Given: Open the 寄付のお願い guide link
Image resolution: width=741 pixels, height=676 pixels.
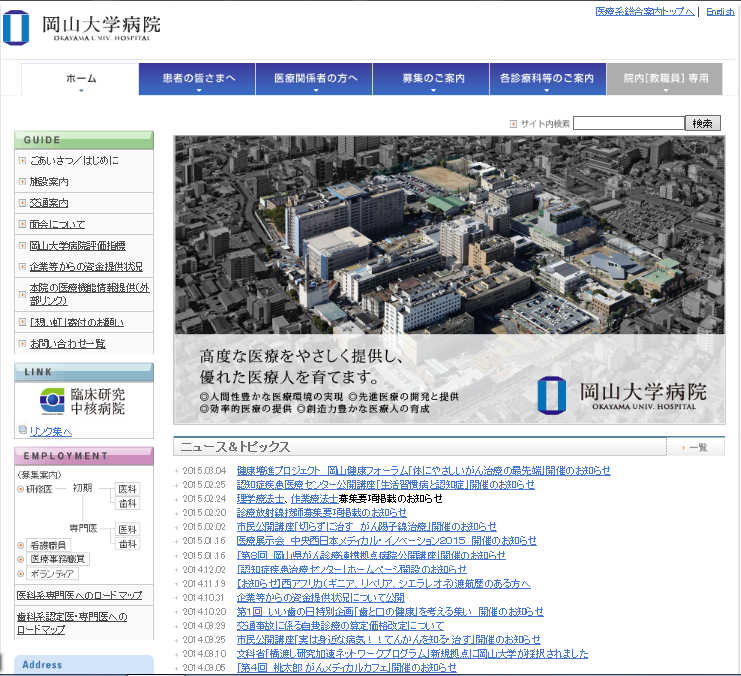Looking at the screenshot, I should (77, 322).
